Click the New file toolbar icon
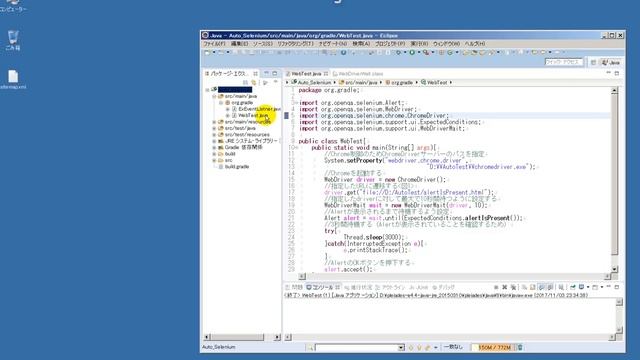Image resolution: width=640 pixels, height=360 pixels. [207, 52]
